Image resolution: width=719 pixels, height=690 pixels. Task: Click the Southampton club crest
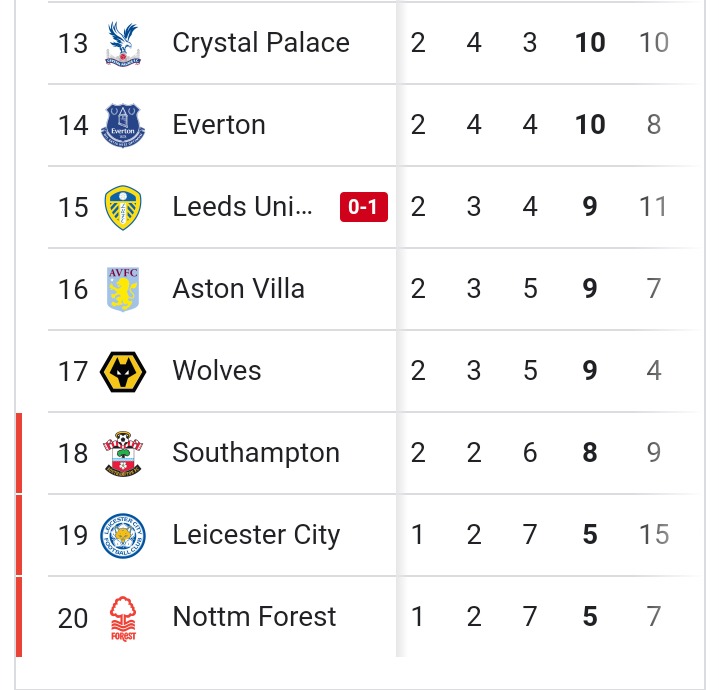123,453
